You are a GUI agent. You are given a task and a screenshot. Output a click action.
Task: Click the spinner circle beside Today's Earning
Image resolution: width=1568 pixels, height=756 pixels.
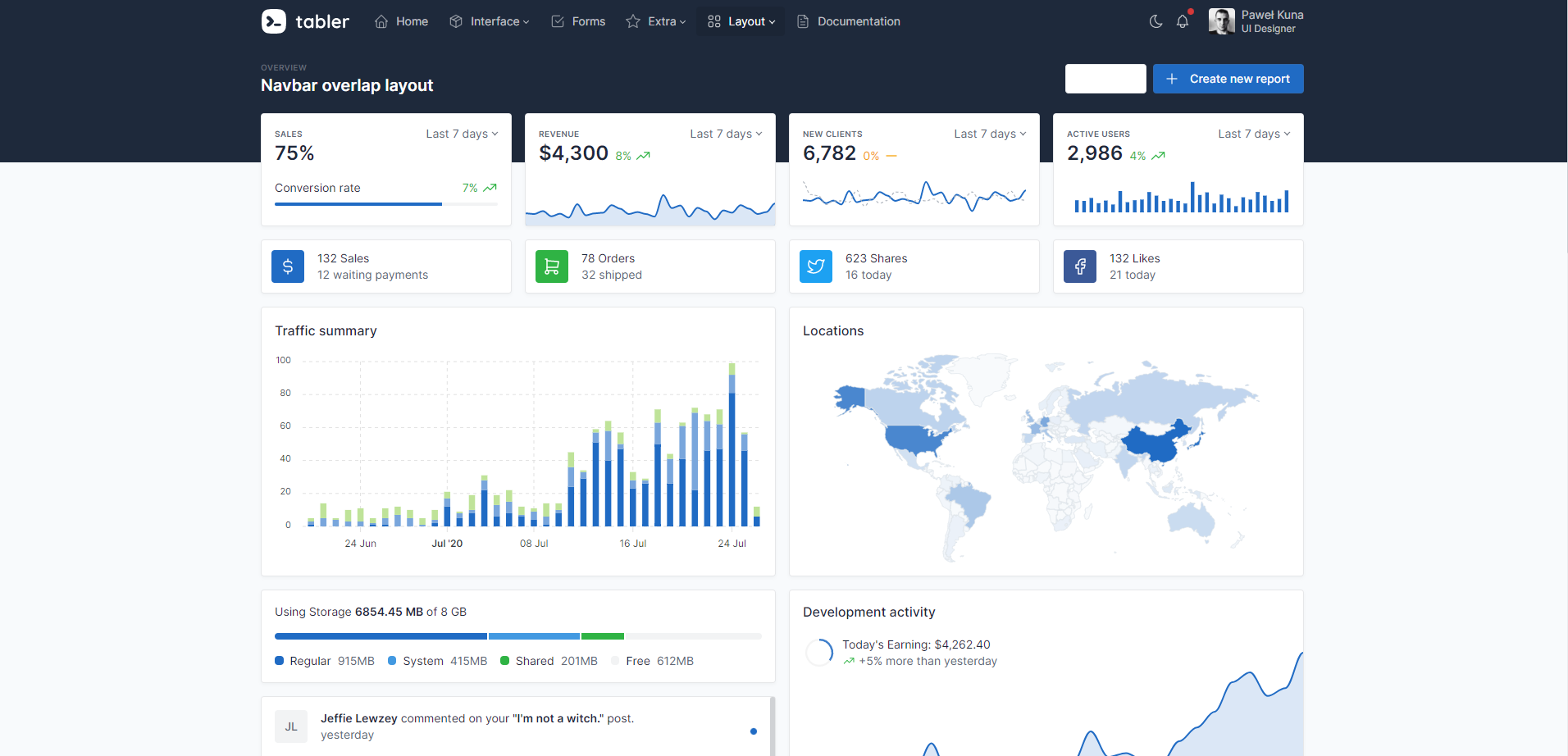click(819, 653)
